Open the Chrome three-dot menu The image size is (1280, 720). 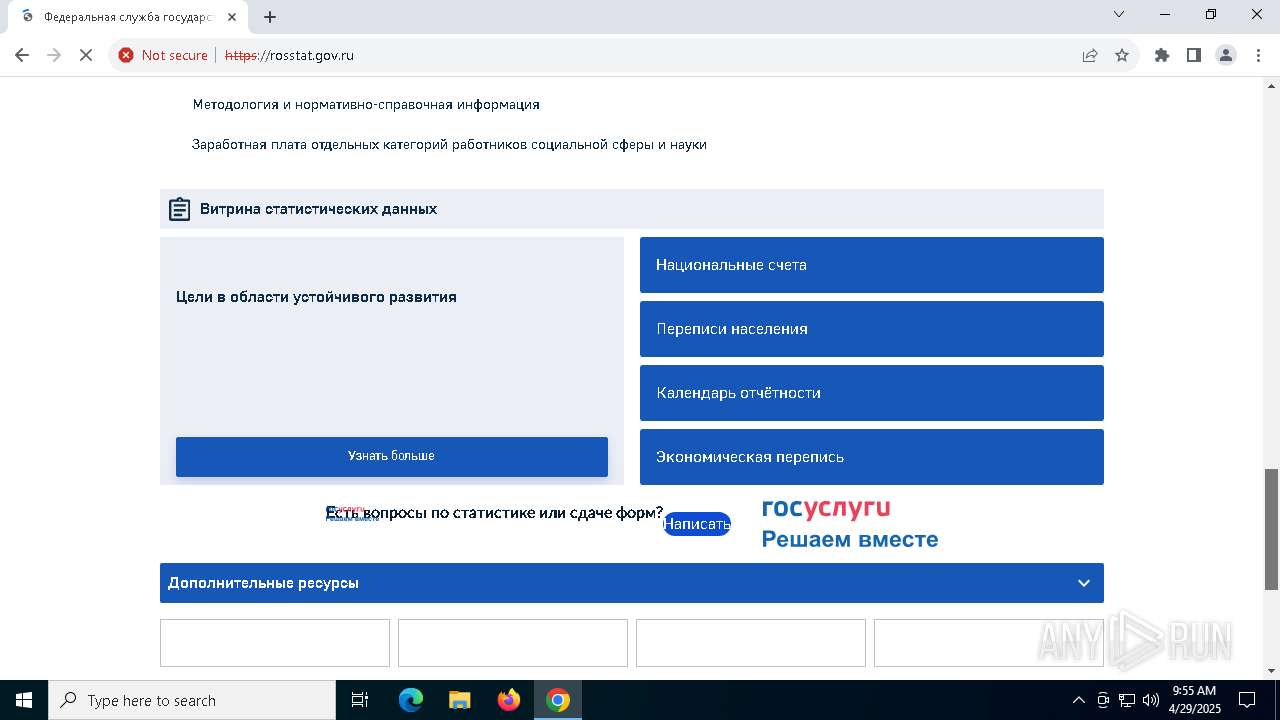(1258, 55)
